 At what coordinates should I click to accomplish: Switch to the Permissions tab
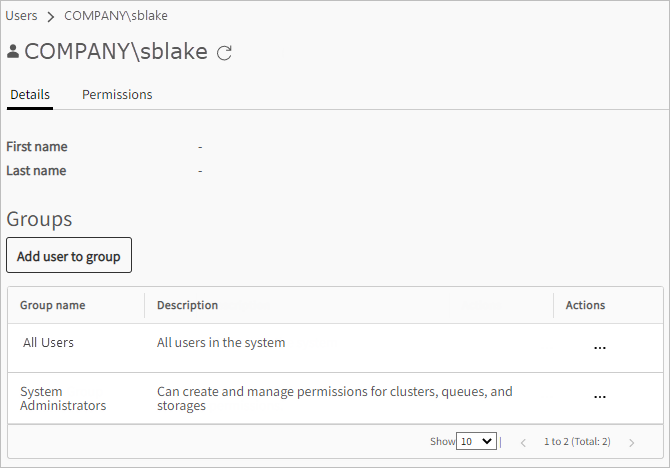tap(117, 95)
